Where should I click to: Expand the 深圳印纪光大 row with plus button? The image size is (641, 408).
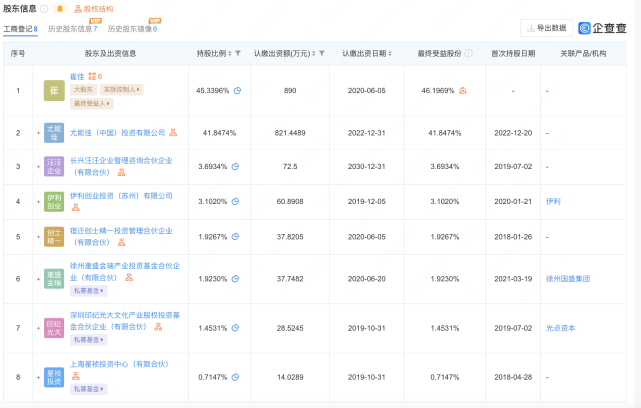(x=38, y=328)
